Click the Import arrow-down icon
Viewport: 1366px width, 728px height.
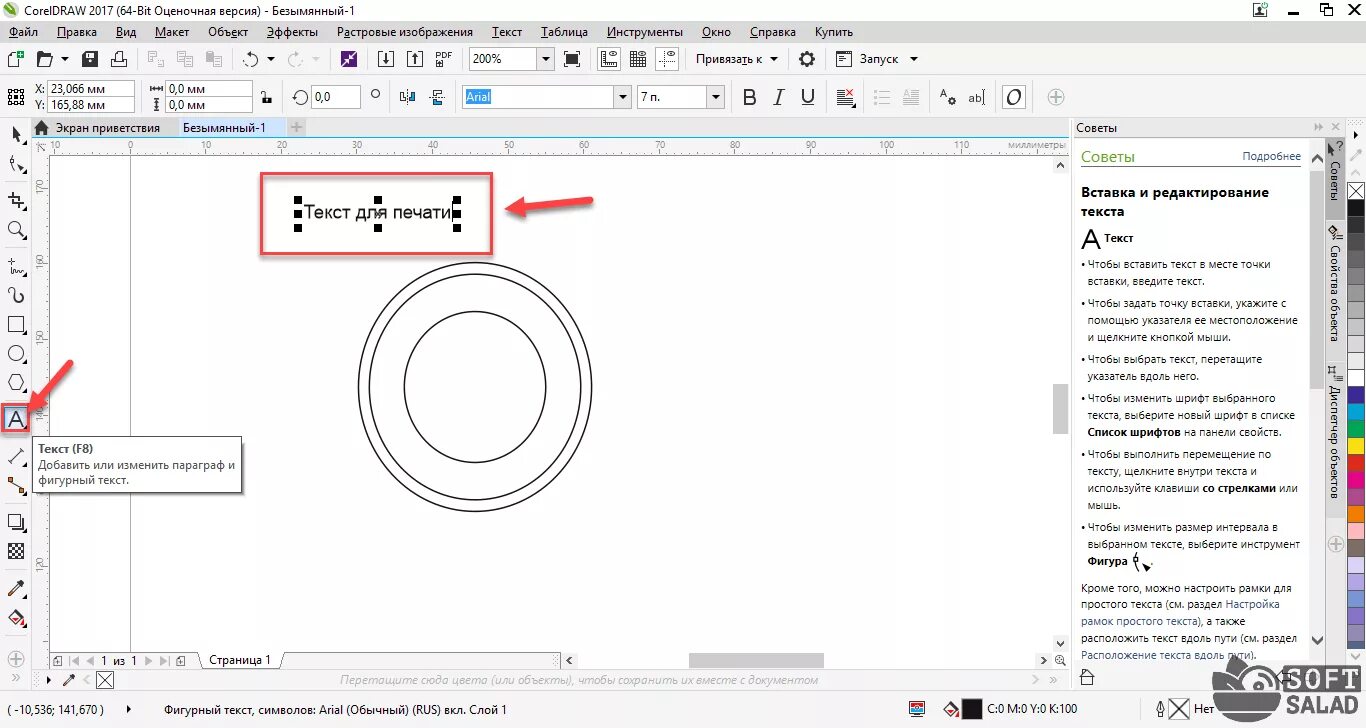pyautogui.click(x=386, y=59)
